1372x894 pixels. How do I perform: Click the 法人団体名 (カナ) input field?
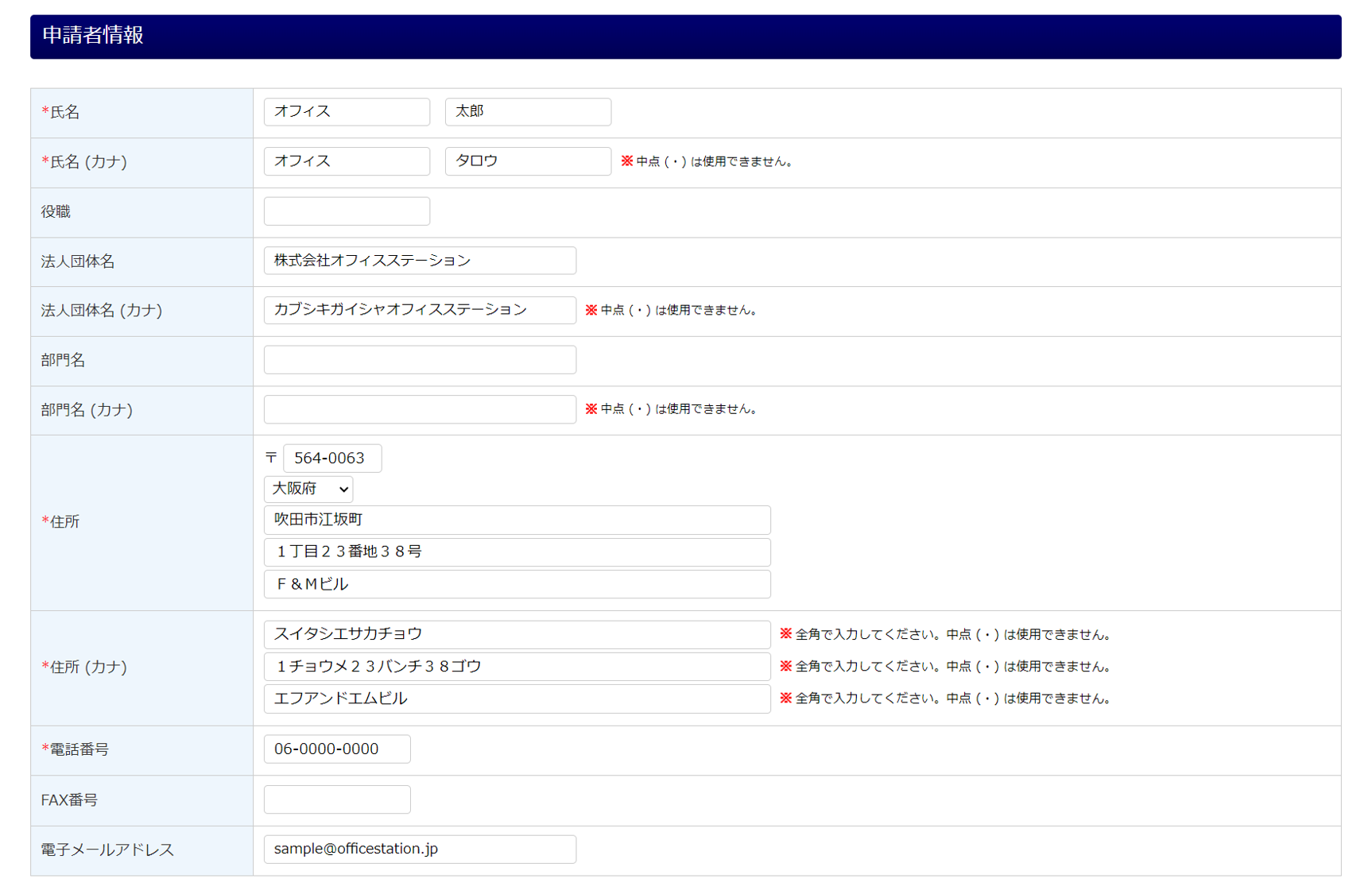click(420, 310)
